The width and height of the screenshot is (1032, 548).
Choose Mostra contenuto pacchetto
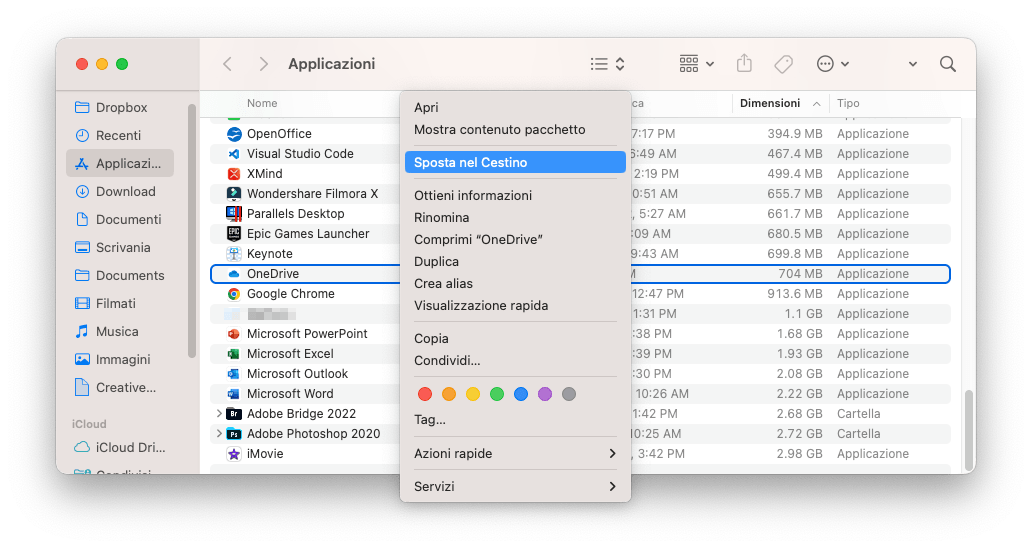515,130
